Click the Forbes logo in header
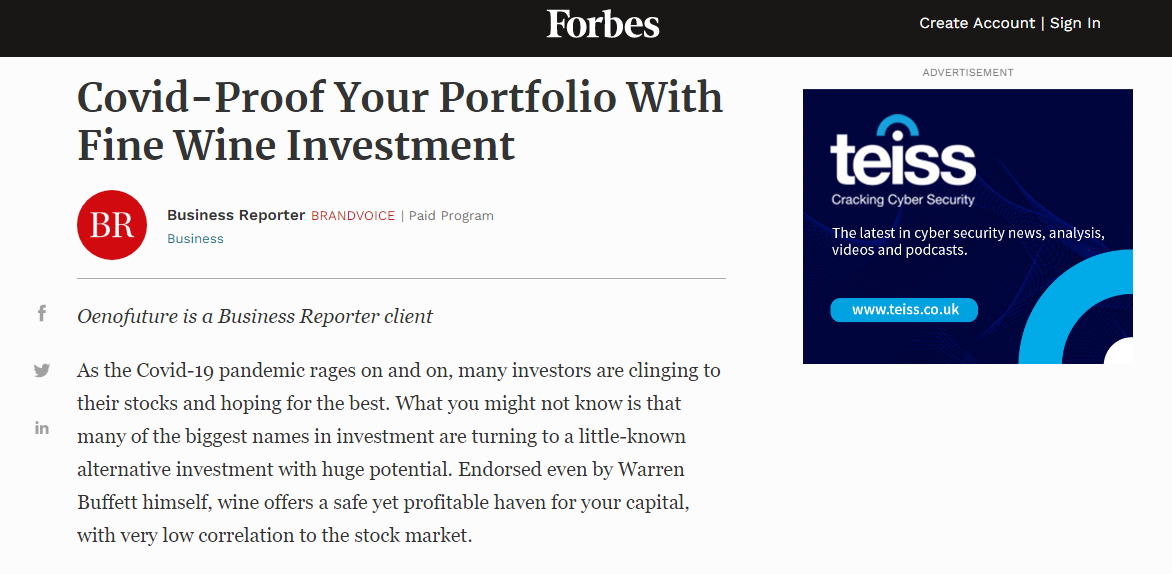The image size is (1172, 574). point(602,23)
